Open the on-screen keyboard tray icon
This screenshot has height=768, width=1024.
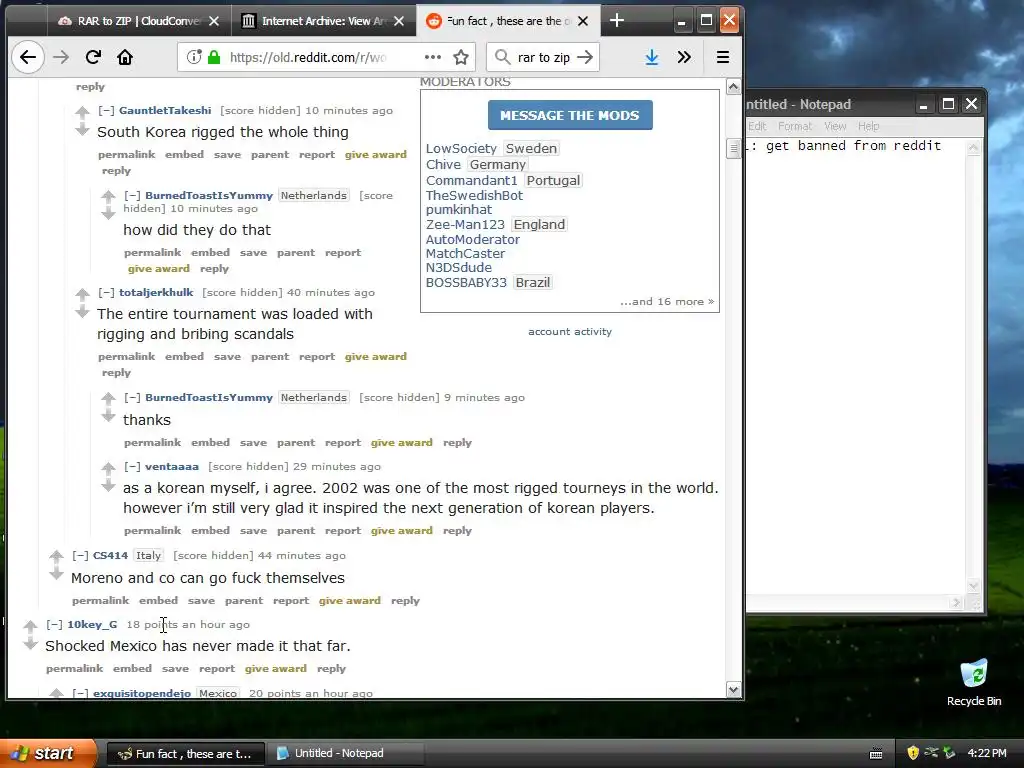876,754
